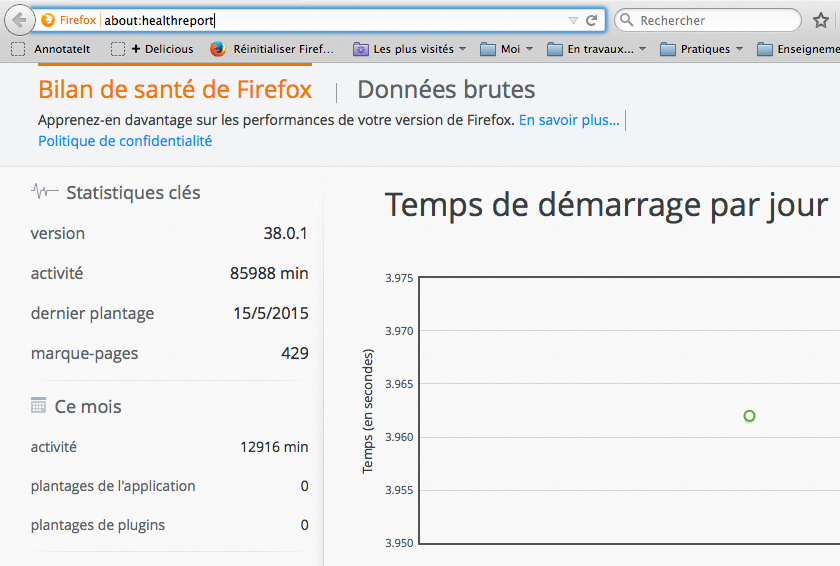Click the Pratiques folder icon
This screenshot has height=566, width=840.
click(668, 50)
